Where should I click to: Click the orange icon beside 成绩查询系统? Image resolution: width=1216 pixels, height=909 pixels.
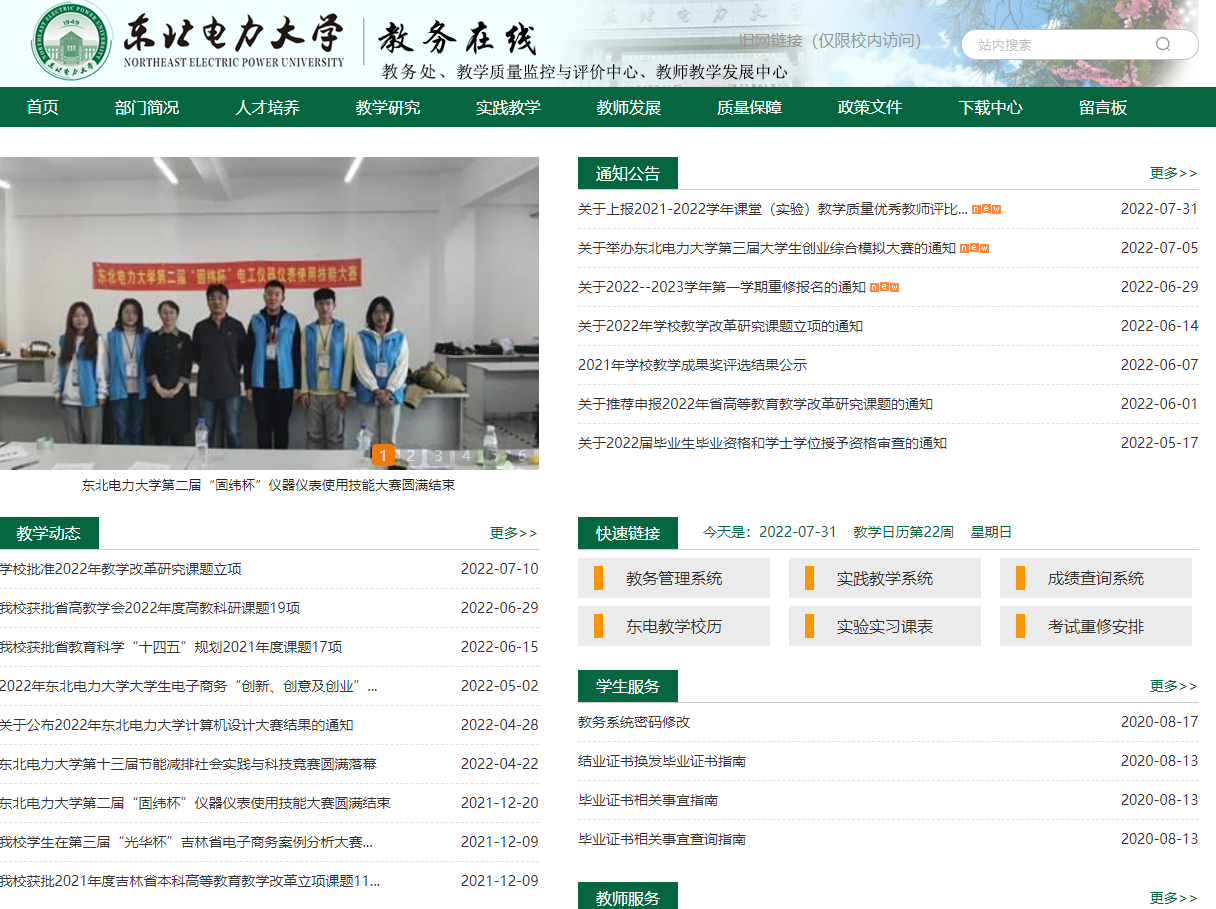(1018, 578)
